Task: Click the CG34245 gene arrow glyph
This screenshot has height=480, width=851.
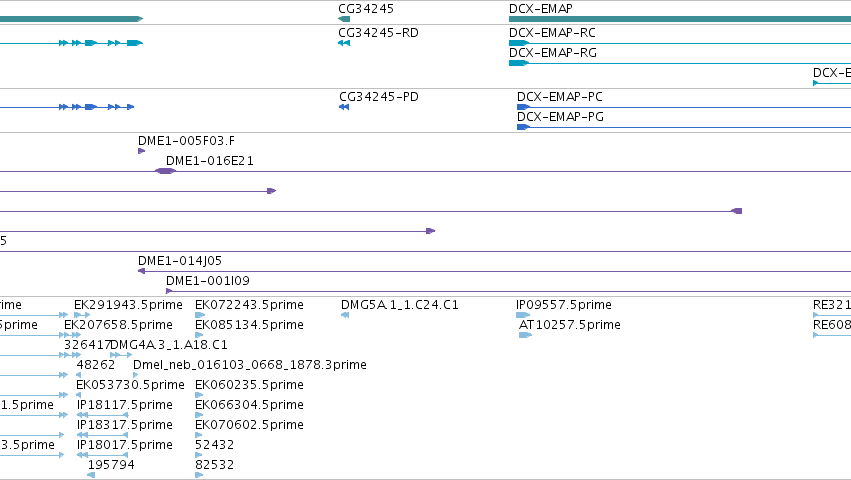Action: tap(344, 19)
